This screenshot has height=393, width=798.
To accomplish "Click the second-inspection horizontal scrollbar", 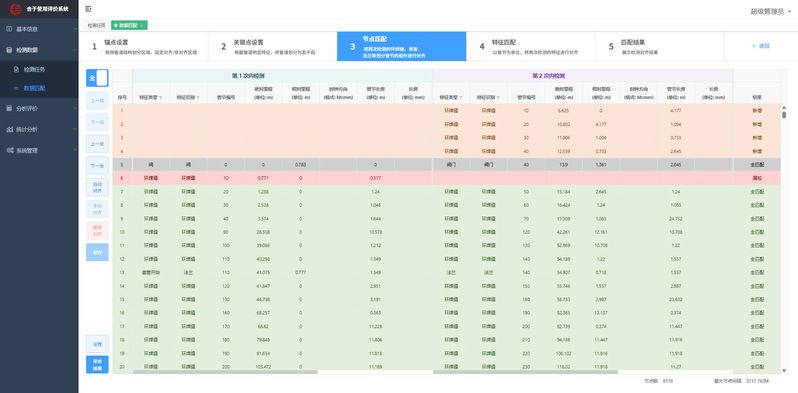I will click(525, 372).
